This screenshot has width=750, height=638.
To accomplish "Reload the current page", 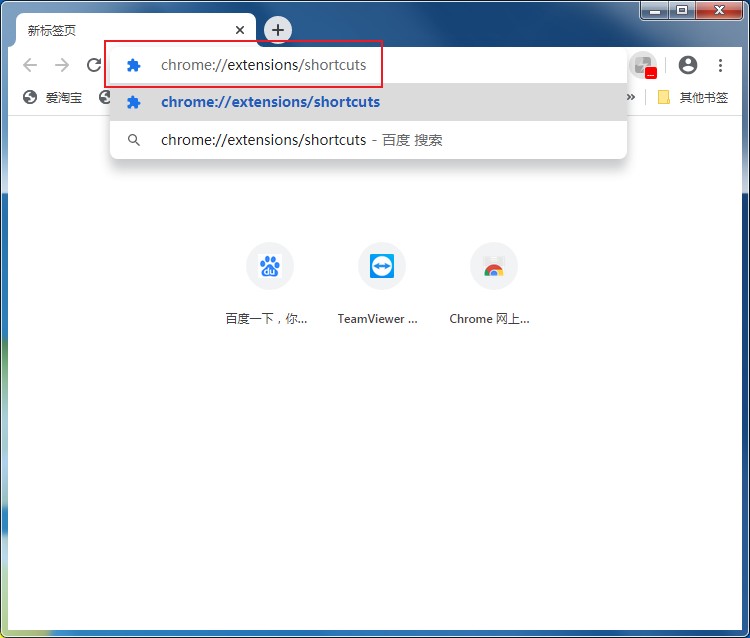I will tap(94, 65).
